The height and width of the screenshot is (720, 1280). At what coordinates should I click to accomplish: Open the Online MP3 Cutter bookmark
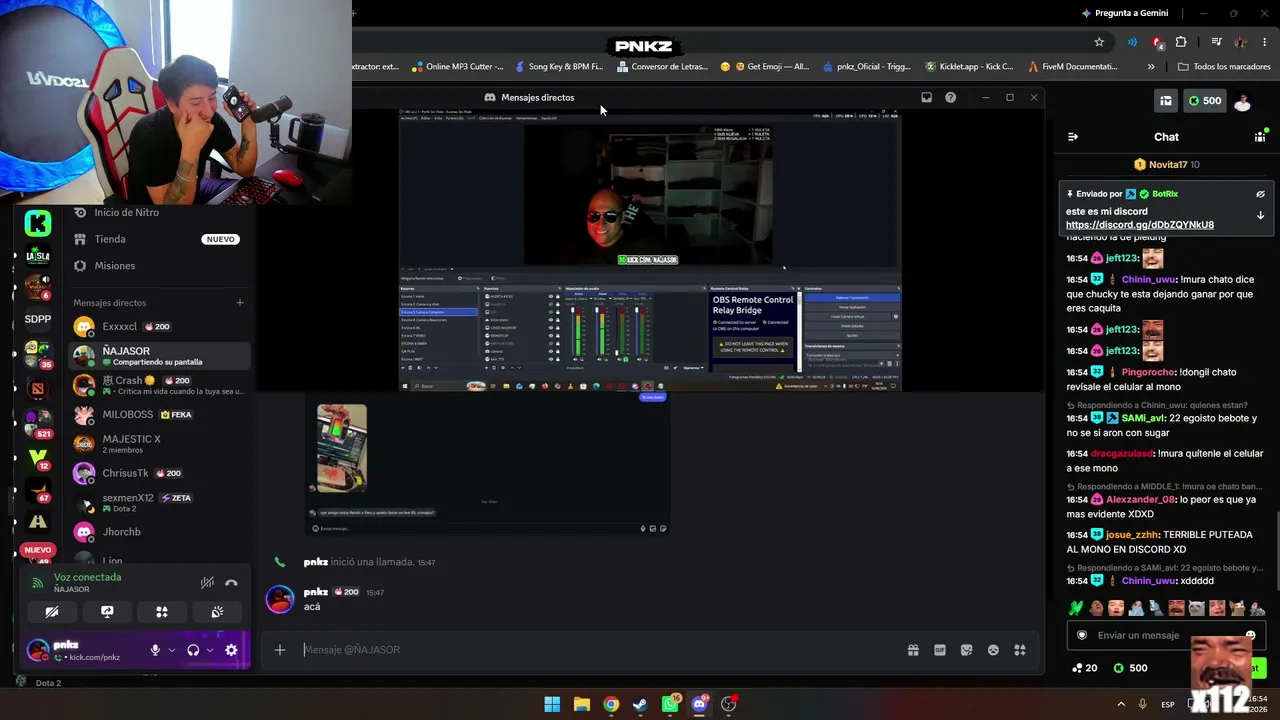[x=457, y=67]
